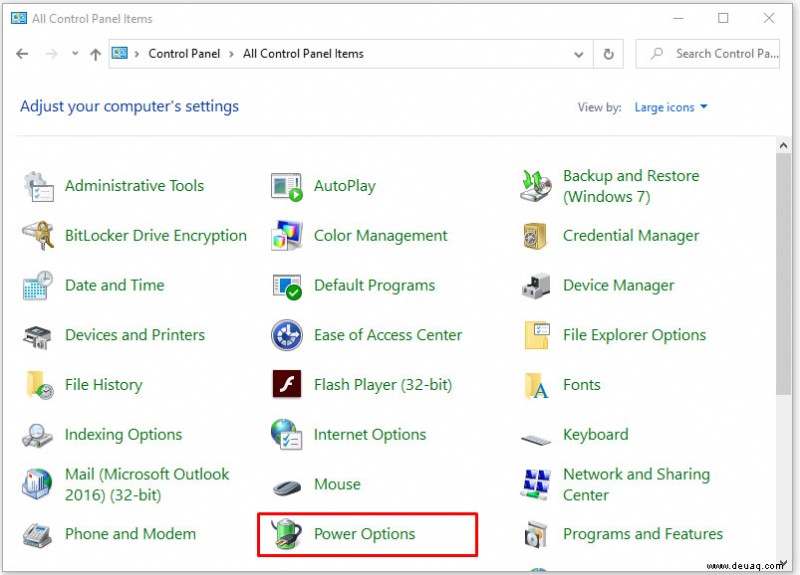
Task: Click the Flash Player icon
Action: click(287, 384)
